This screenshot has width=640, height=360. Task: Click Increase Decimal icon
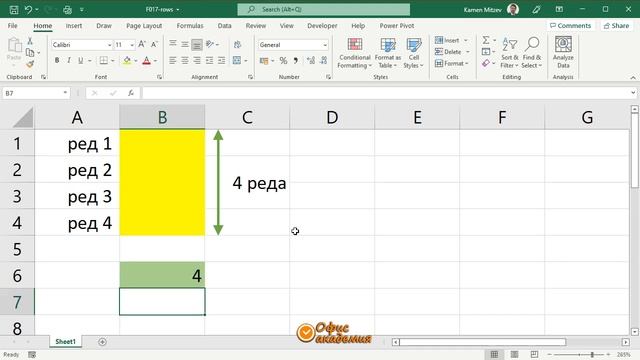click(x=311, y=61)
